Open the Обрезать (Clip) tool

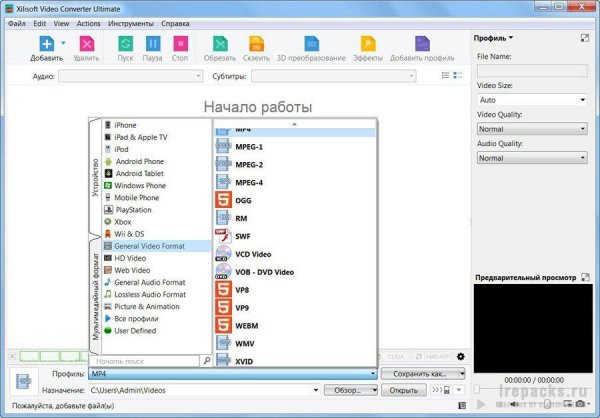(x=220, y=44)
